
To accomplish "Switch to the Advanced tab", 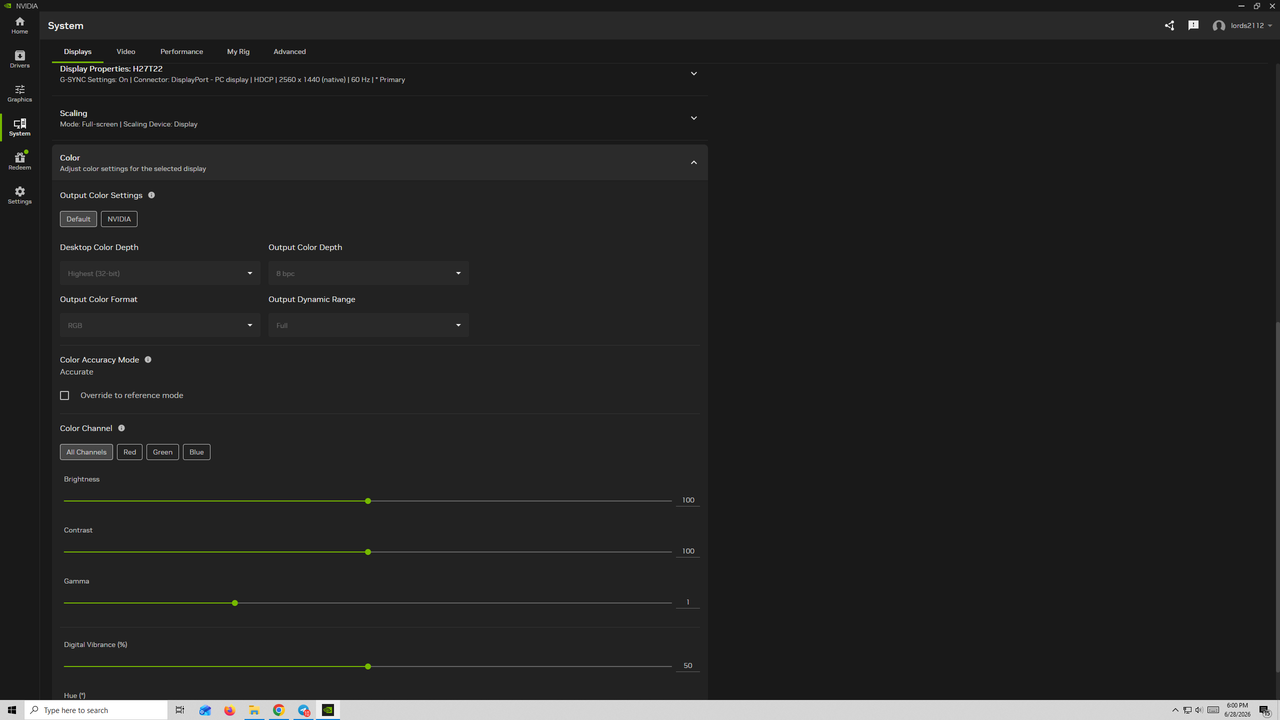I will (x=290, y=51).
